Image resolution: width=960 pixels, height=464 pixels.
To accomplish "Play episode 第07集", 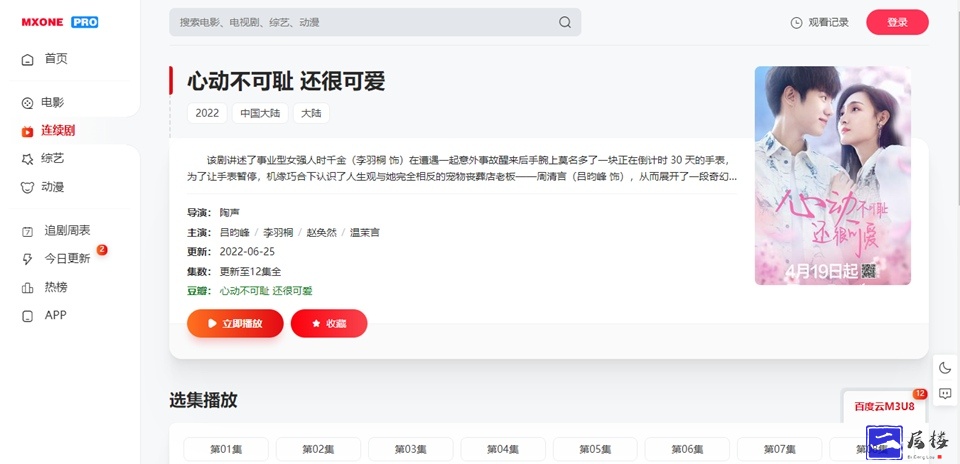I will pyautogui.click(x=779, y=449).
